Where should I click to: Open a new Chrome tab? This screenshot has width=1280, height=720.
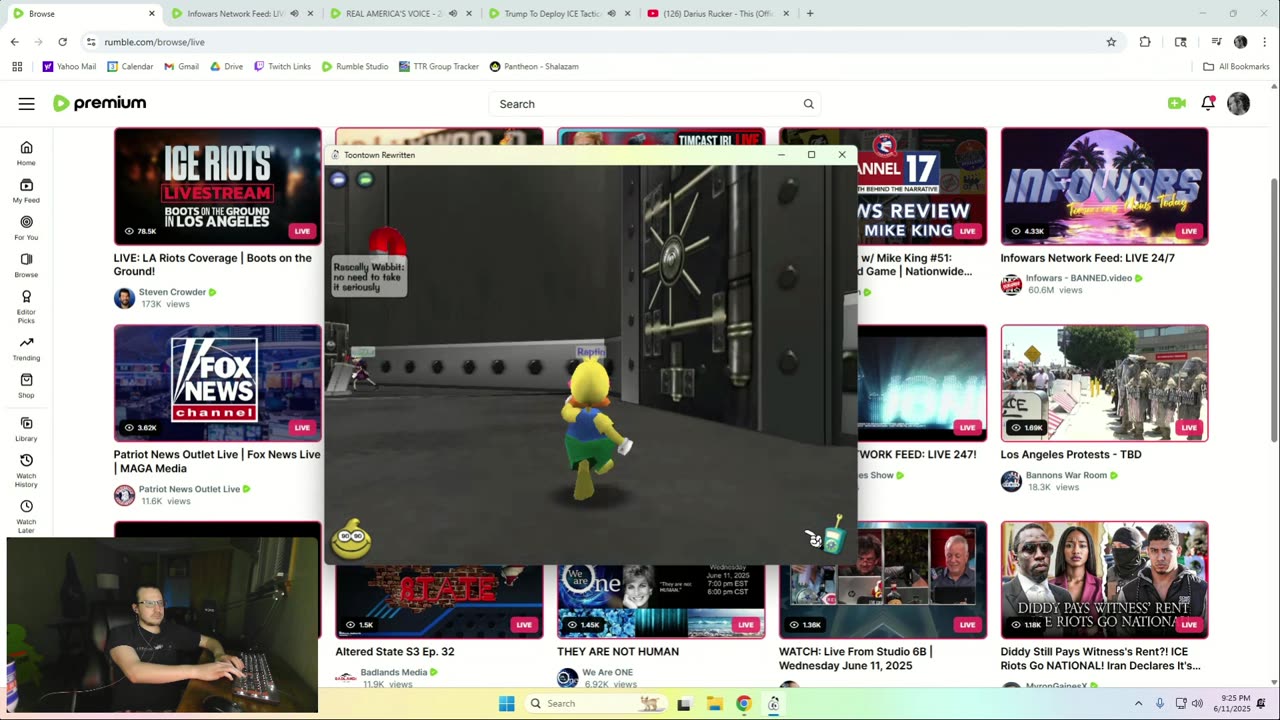click(x=810, y=14)
